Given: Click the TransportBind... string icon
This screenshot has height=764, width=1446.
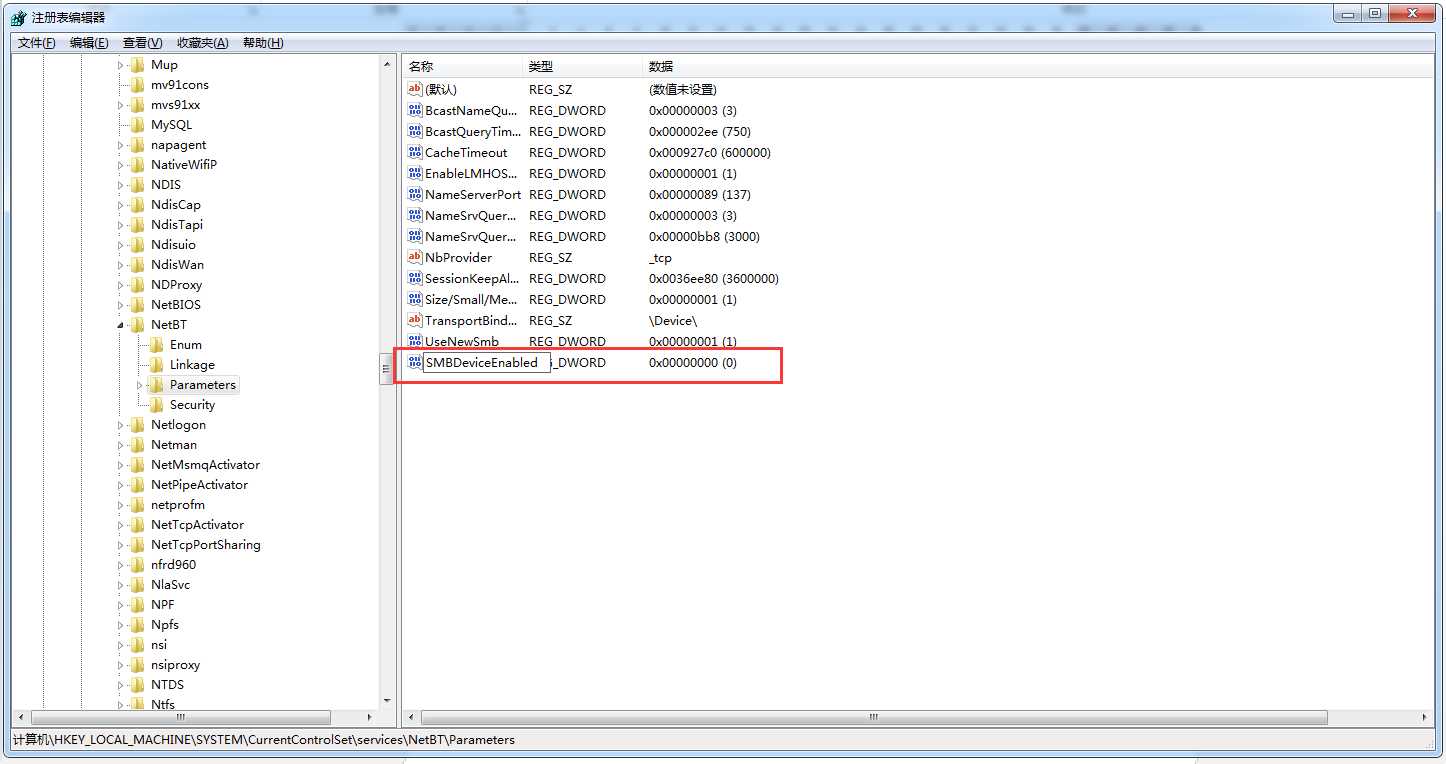Looking at the screenshot, I should point(415,320).
